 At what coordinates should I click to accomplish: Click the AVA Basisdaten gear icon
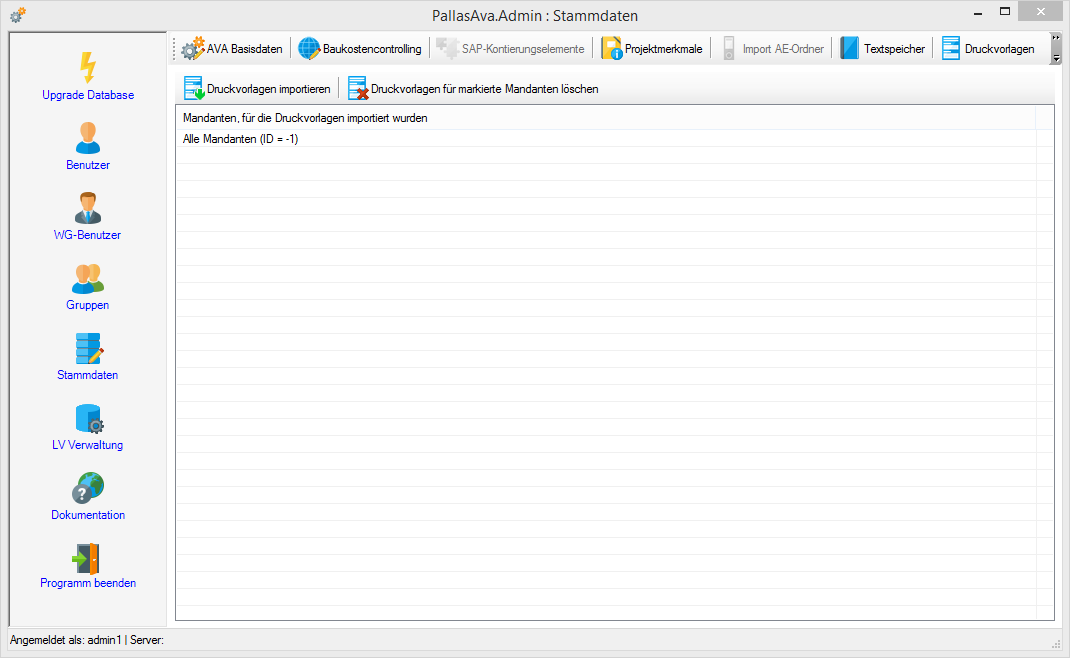tap(193, 48)
